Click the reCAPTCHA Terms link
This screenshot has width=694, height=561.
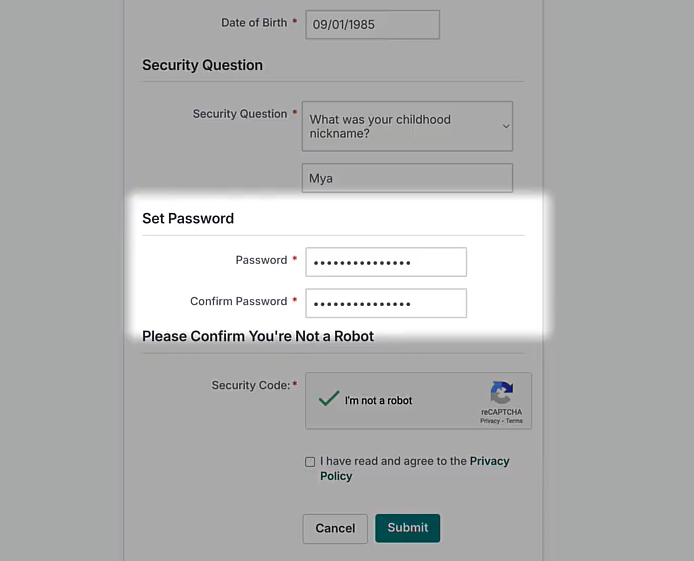(514, 421)
